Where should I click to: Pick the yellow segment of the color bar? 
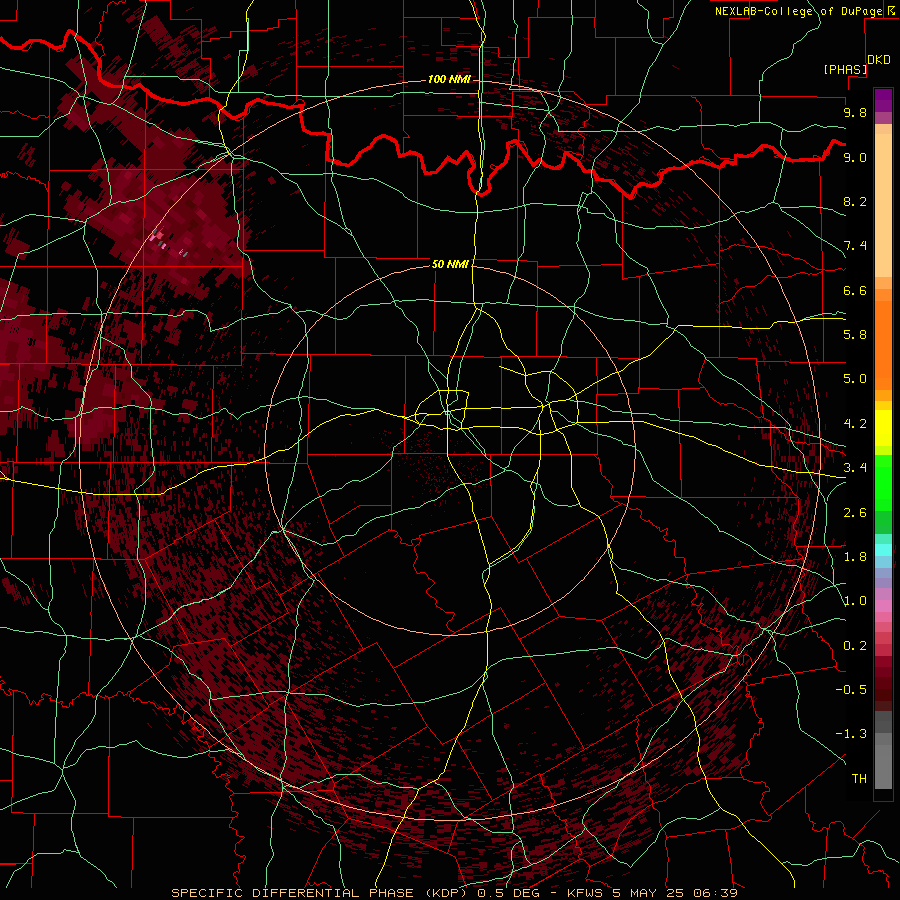click(x=883, y=428)
